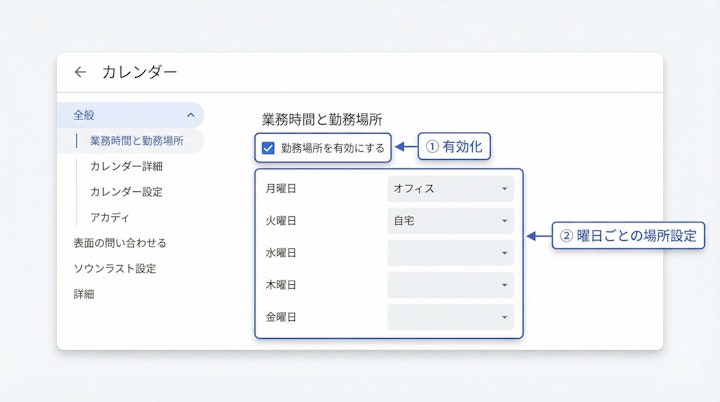Click the 月曜日 row label
This screenshot has width=720, height=402.
(x=281, y=188)
